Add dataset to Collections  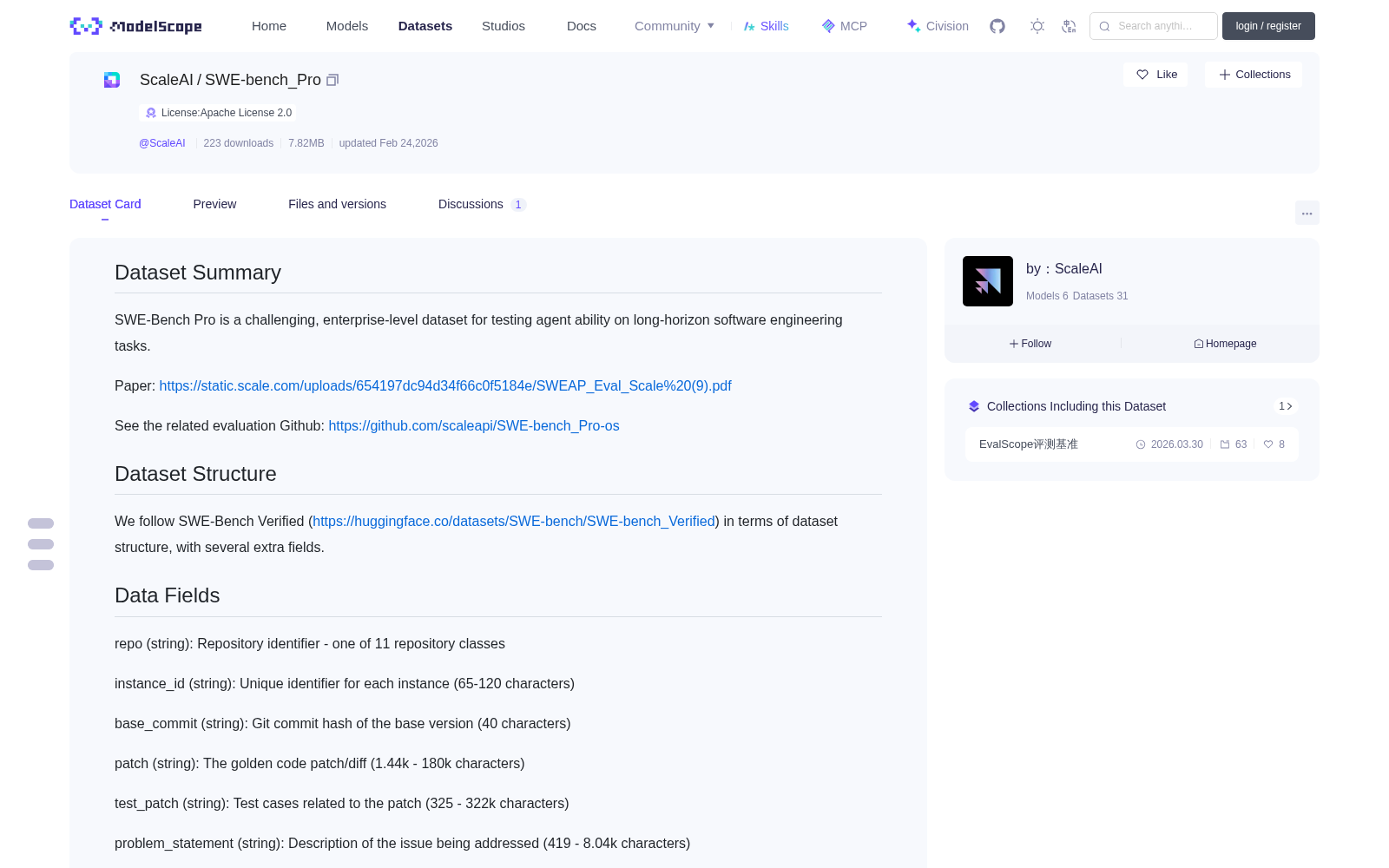click(x=1254, y=75)
